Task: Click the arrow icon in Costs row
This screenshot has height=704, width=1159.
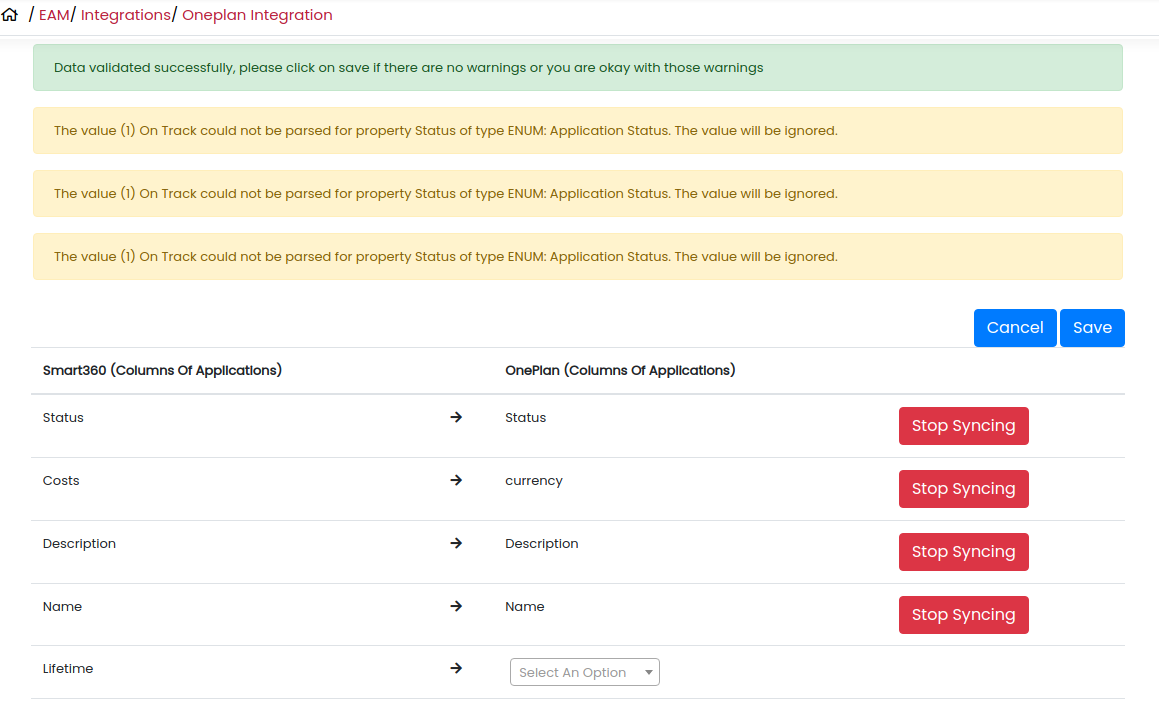Action: (x=456, y=480)
